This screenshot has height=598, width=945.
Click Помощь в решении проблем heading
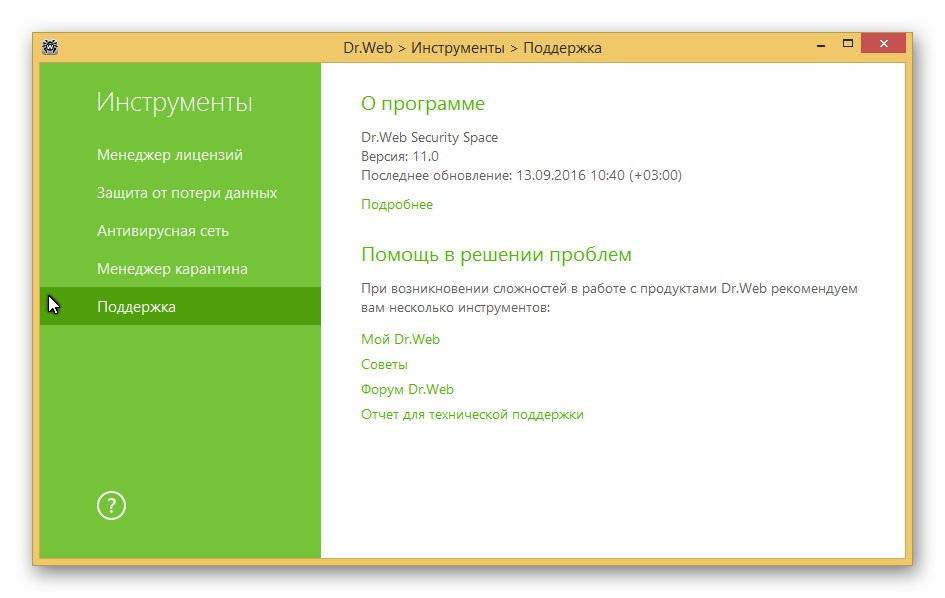point(496,254)
